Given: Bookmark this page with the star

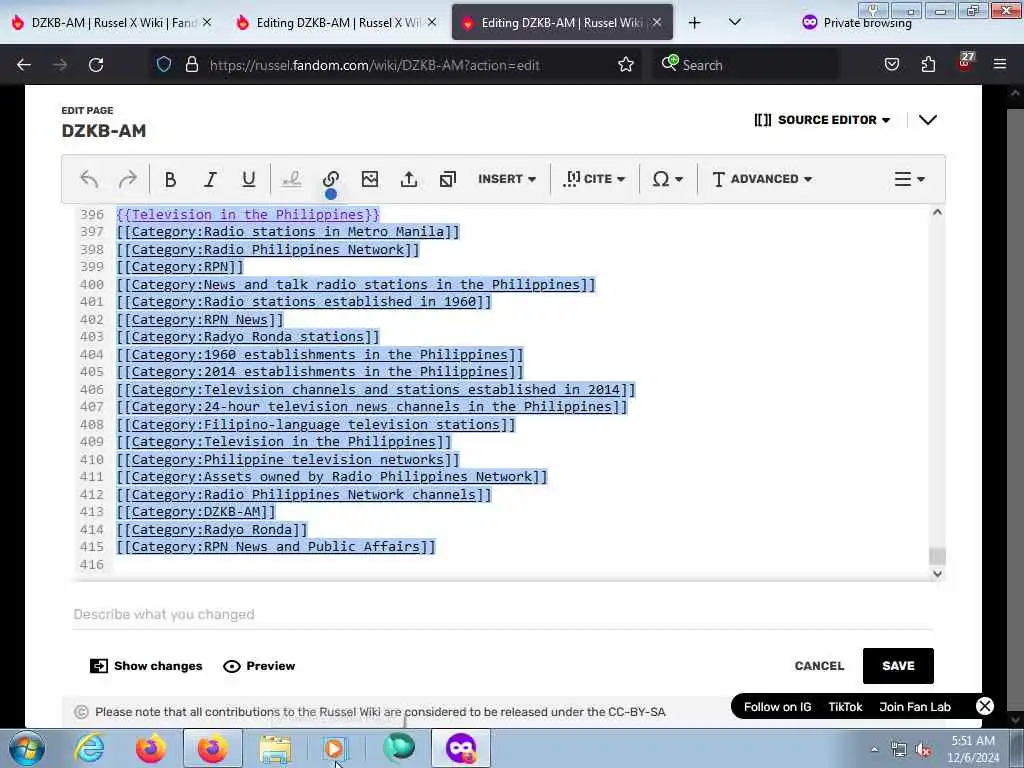Looking at the screenshot, I should tap(626, 65).
